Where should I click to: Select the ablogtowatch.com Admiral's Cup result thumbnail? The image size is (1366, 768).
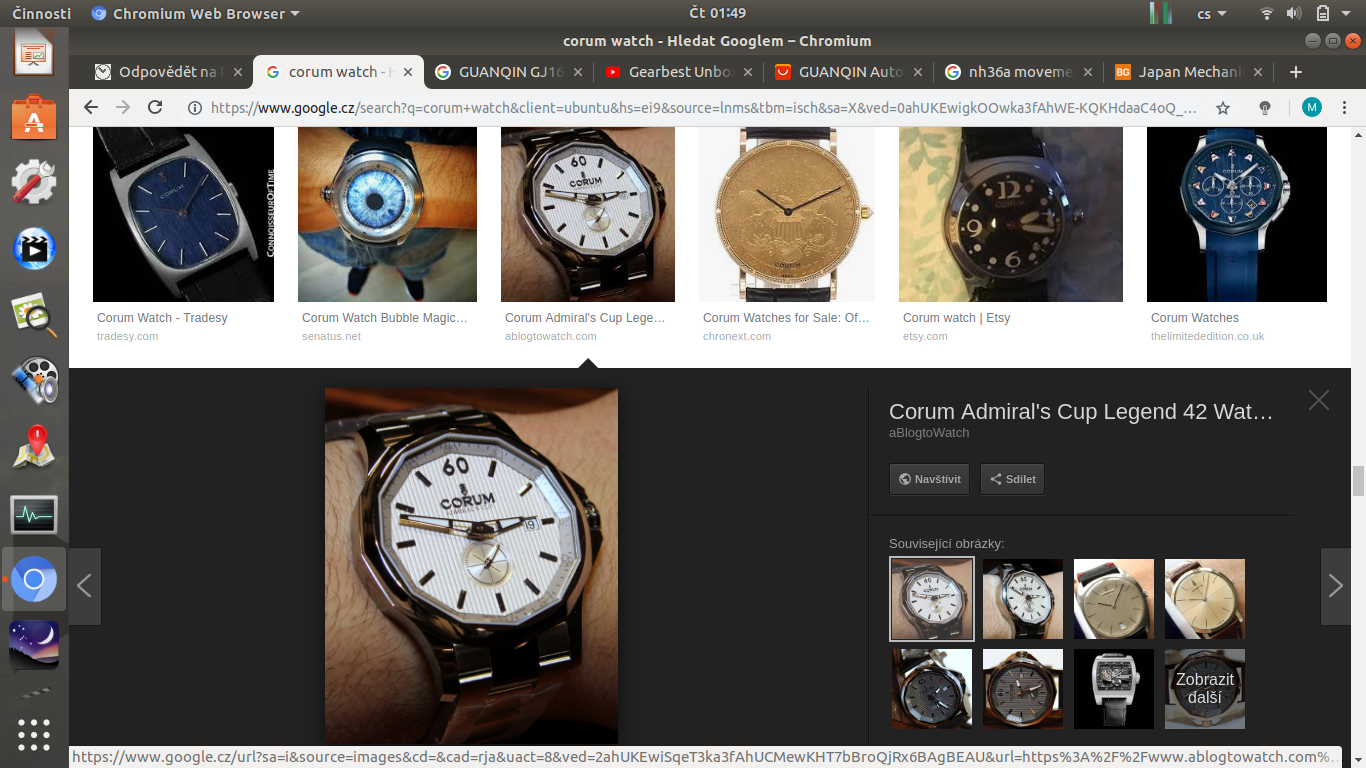click(x=588, y=214)
